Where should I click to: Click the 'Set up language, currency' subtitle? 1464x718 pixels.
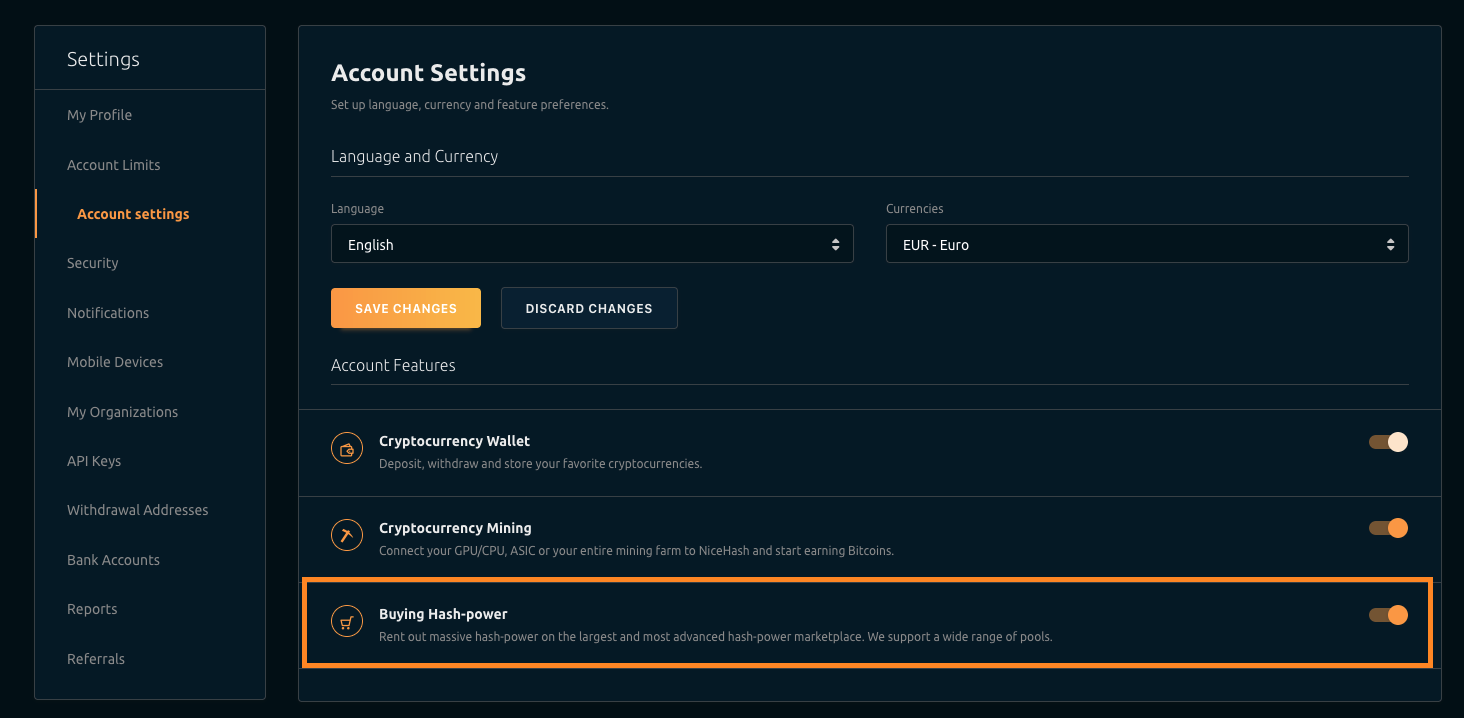pyautogui.click(x=469, y=105)
